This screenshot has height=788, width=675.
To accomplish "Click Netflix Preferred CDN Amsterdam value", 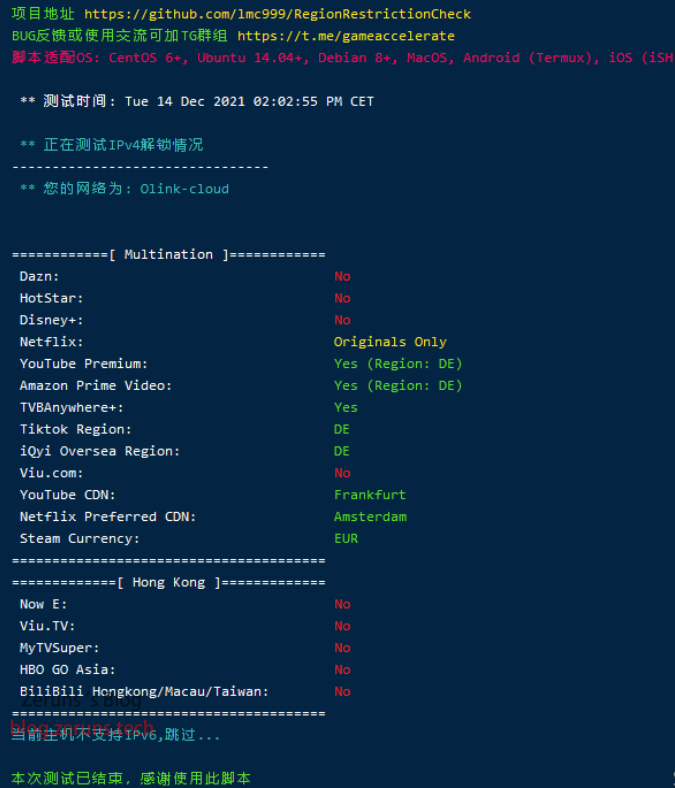I will [370, 517].
